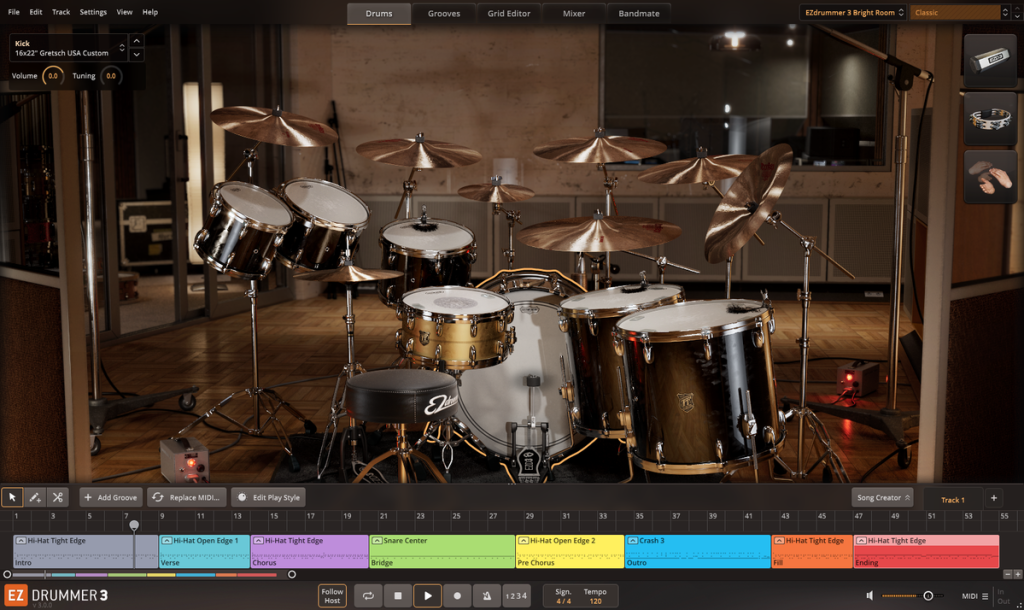This screenshot has height=610, width=1024.
Task: Click the Add Groove button
Action: [x=110, y=497]
